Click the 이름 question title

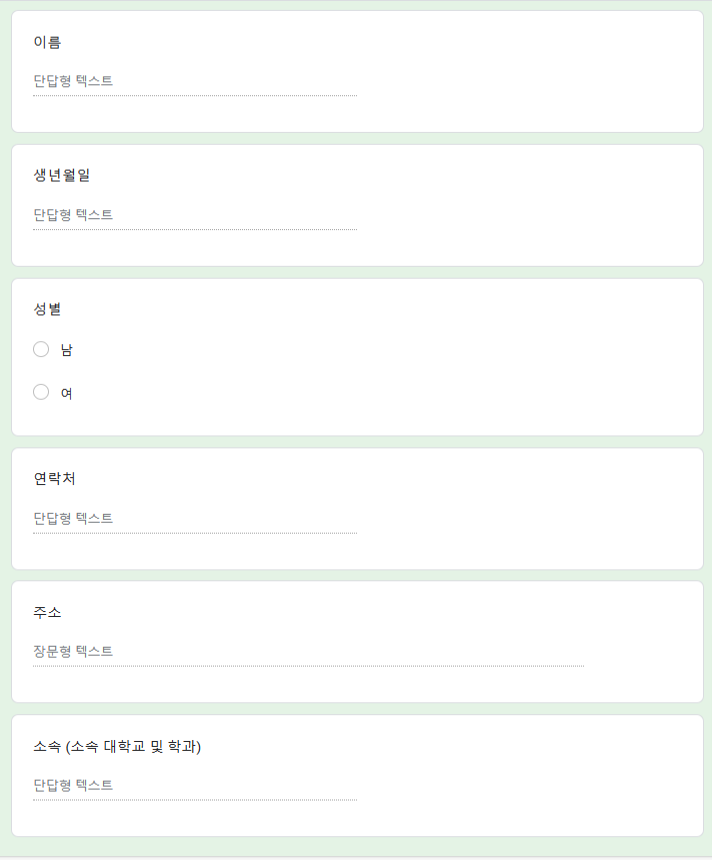(47, 42)
